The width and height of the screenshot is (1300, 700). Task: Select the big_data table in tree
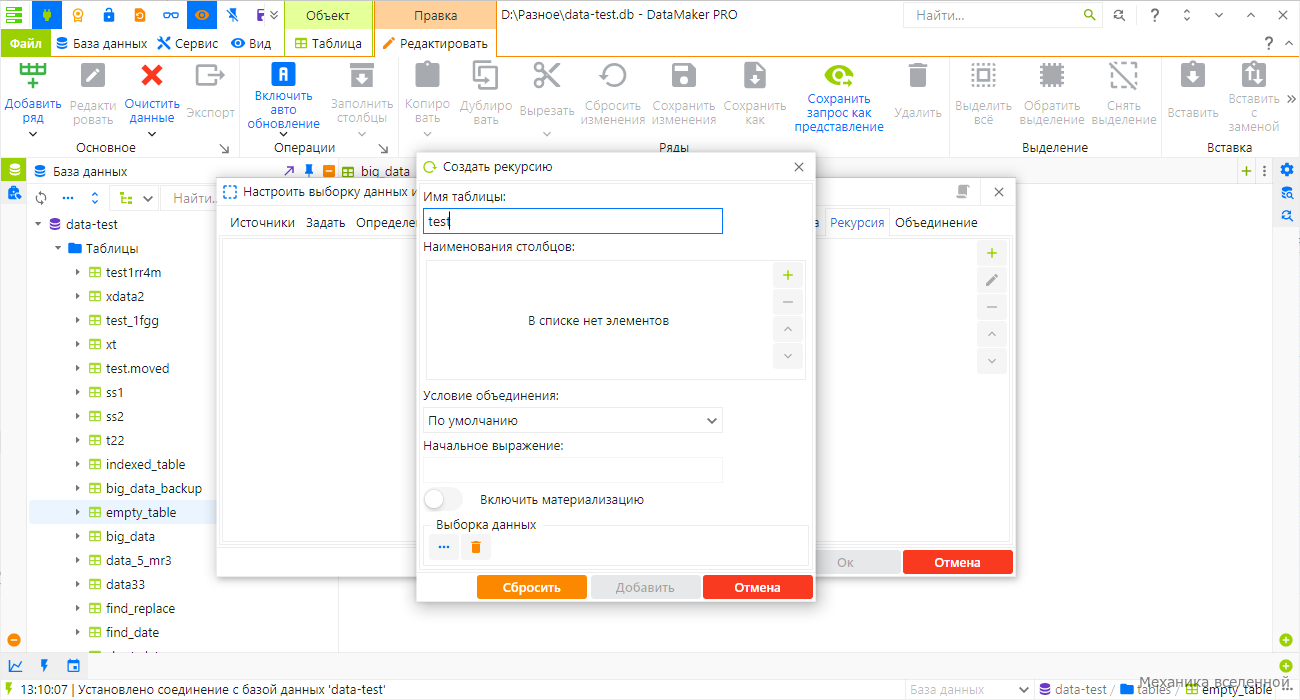coord(130,536)
